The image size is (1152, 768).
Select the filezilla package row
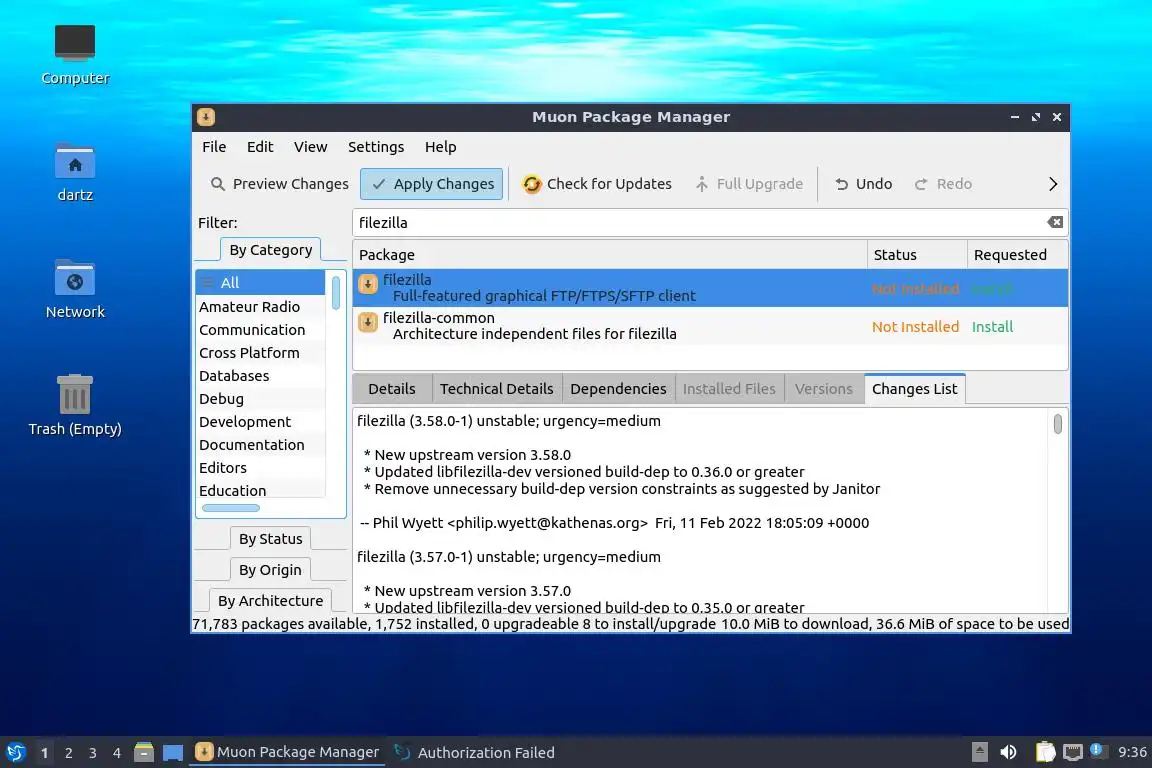(710, 288)
